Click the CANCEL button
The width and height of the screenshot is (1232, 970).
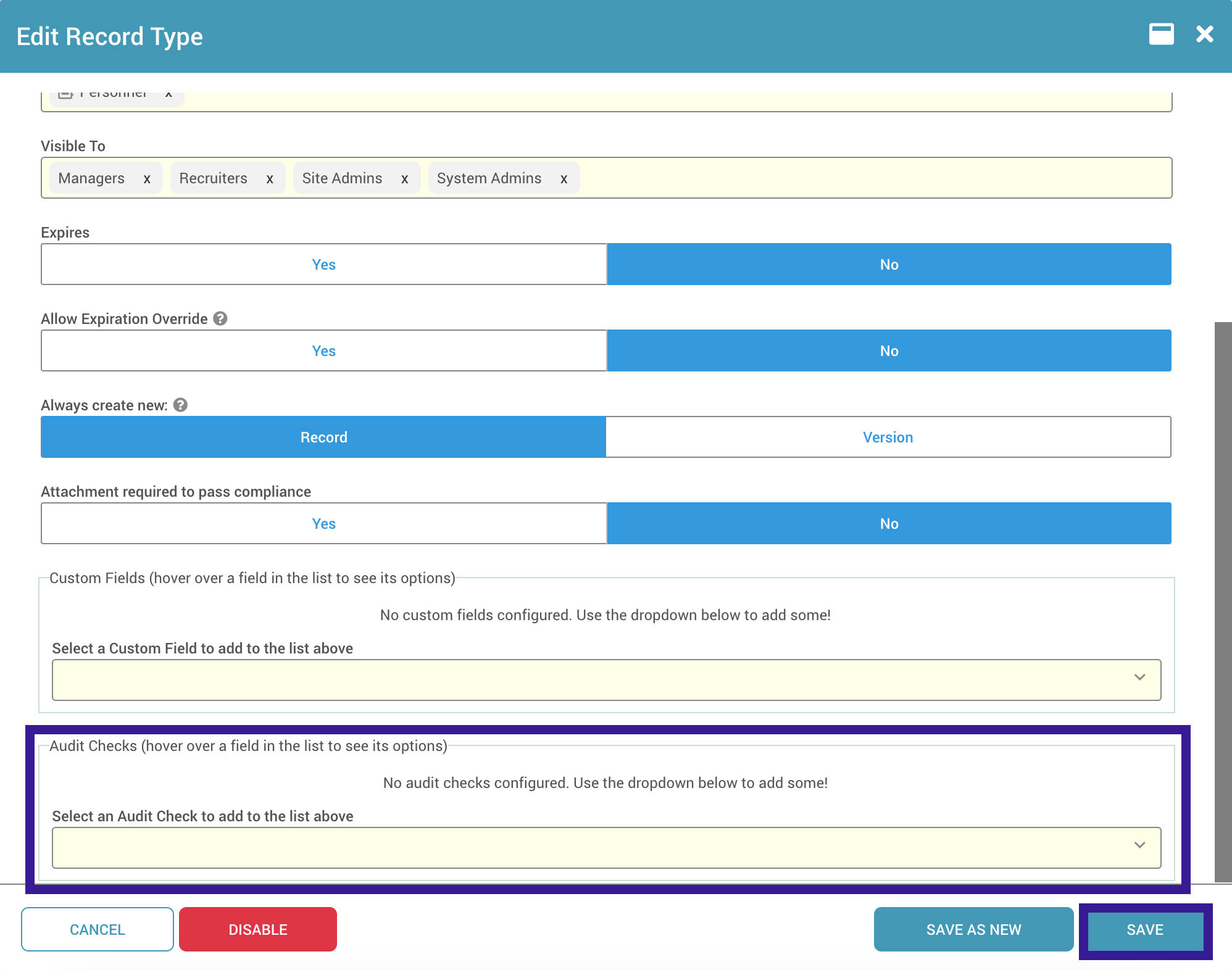(98, 930)
